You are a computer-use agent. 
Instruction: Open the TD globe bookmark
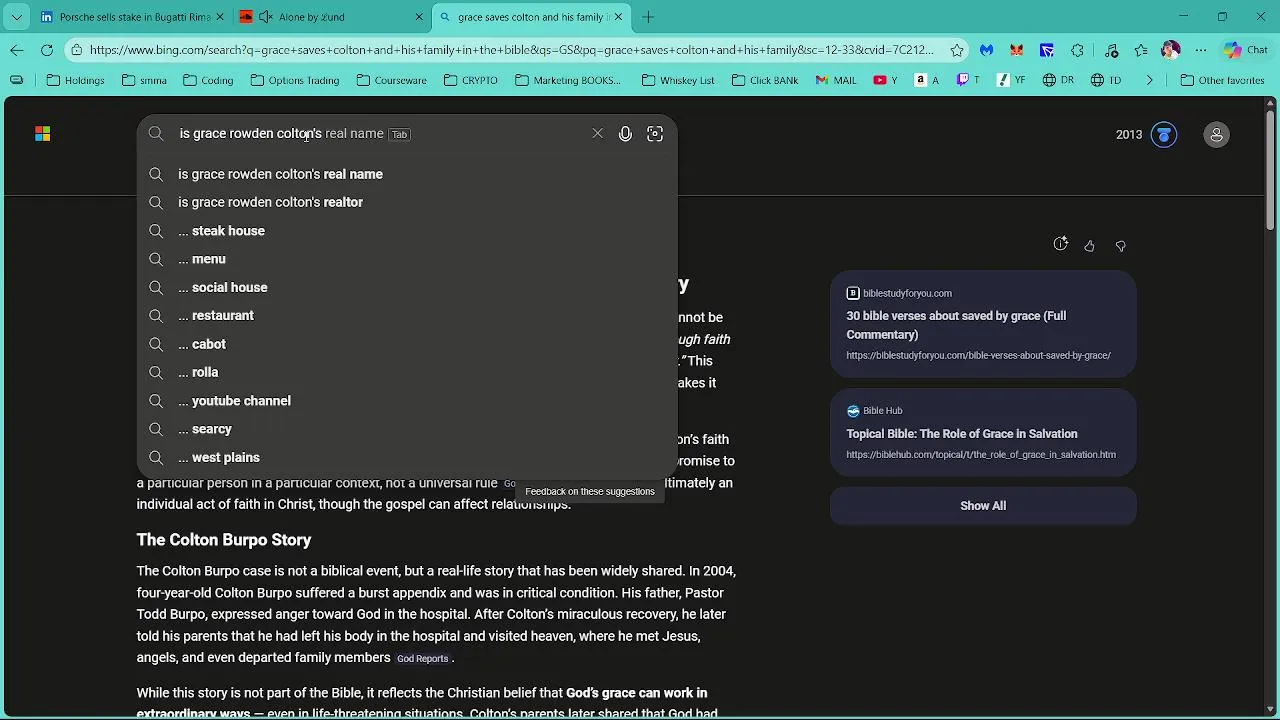tap(1105, 80)
